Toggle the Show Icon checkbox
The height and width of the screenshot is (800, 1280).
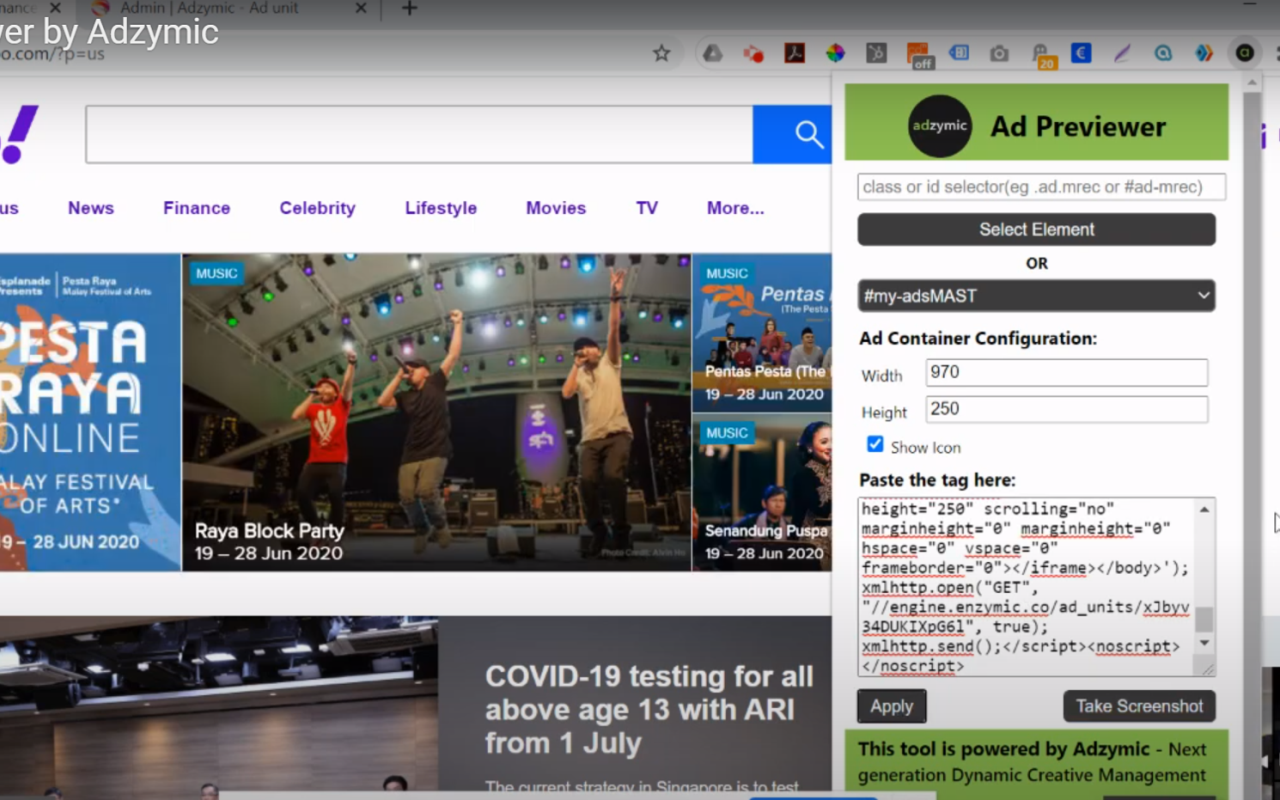tap(875, 444)
